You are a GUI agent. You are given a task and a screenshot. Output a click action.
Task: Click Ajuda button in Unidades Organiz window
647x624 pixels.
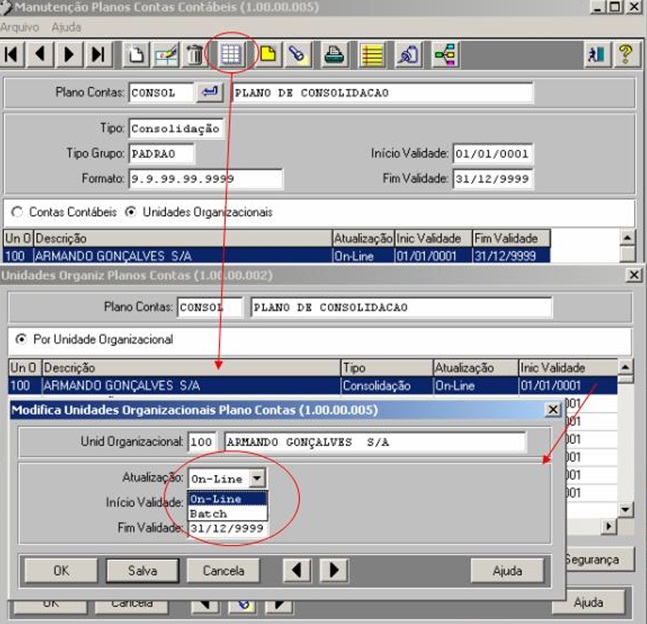(x=588, y=603)
